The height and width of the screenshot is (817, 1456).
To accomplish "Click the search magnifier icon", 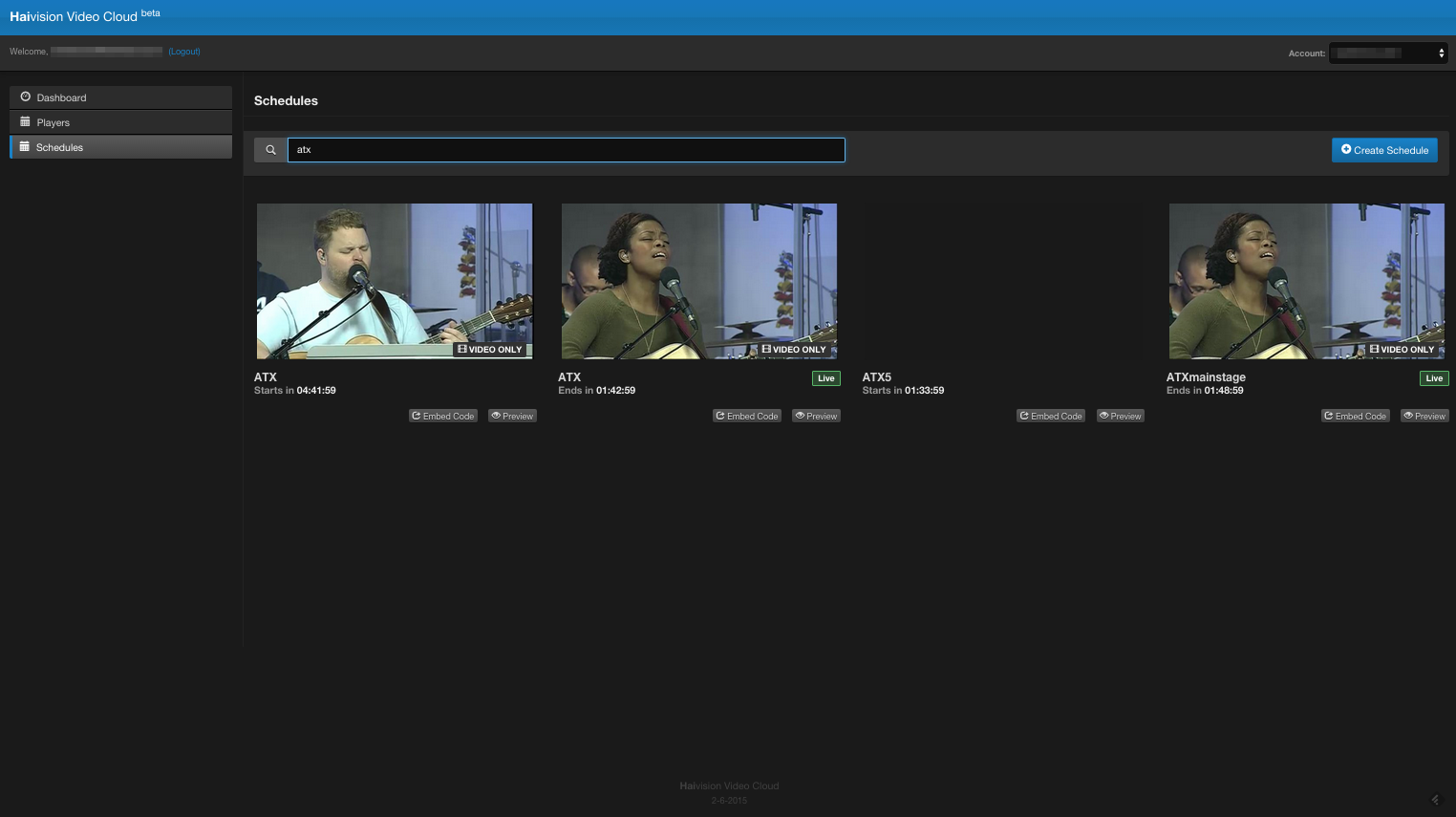I will pos(270,150).
